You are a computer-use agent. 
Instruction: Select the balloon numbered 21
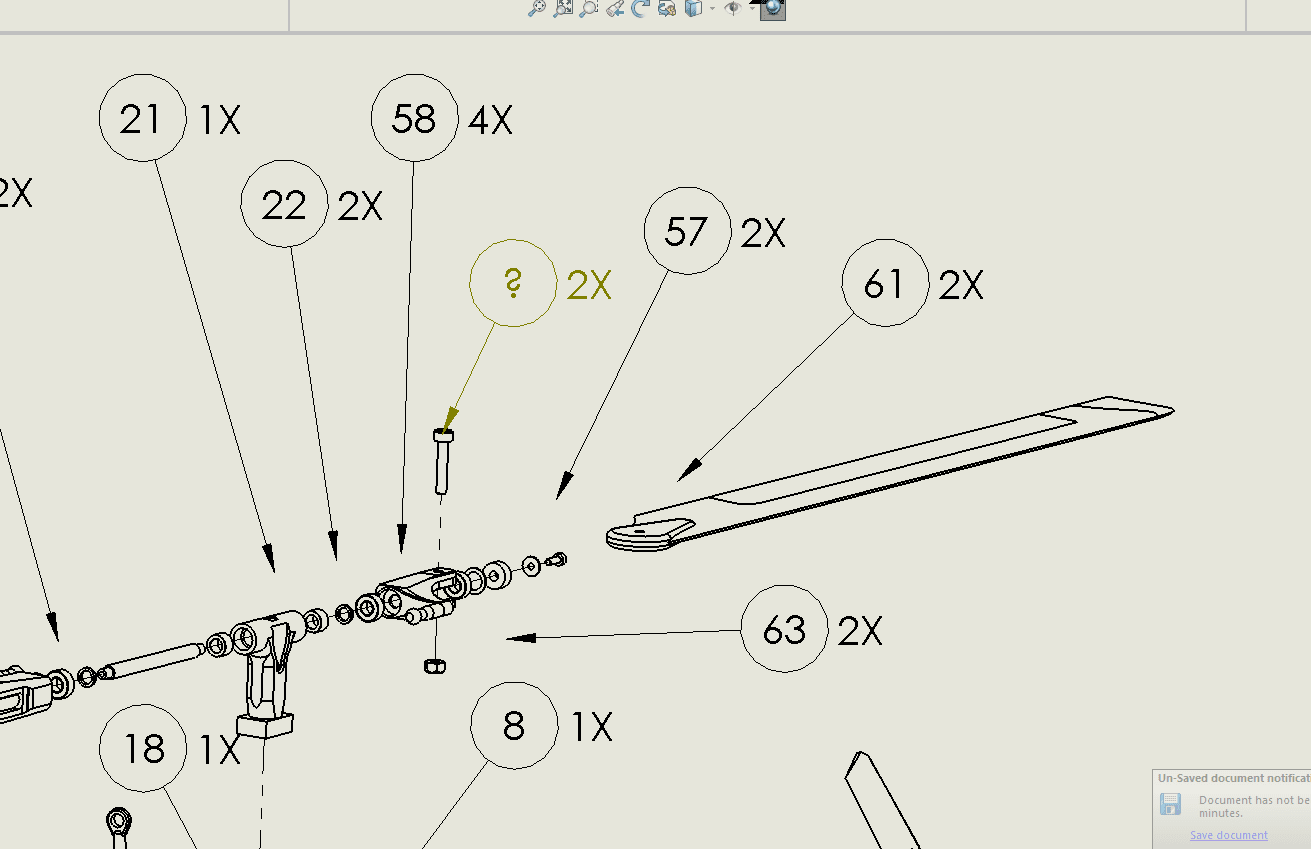pyautogui.click(x=143, y=118)
